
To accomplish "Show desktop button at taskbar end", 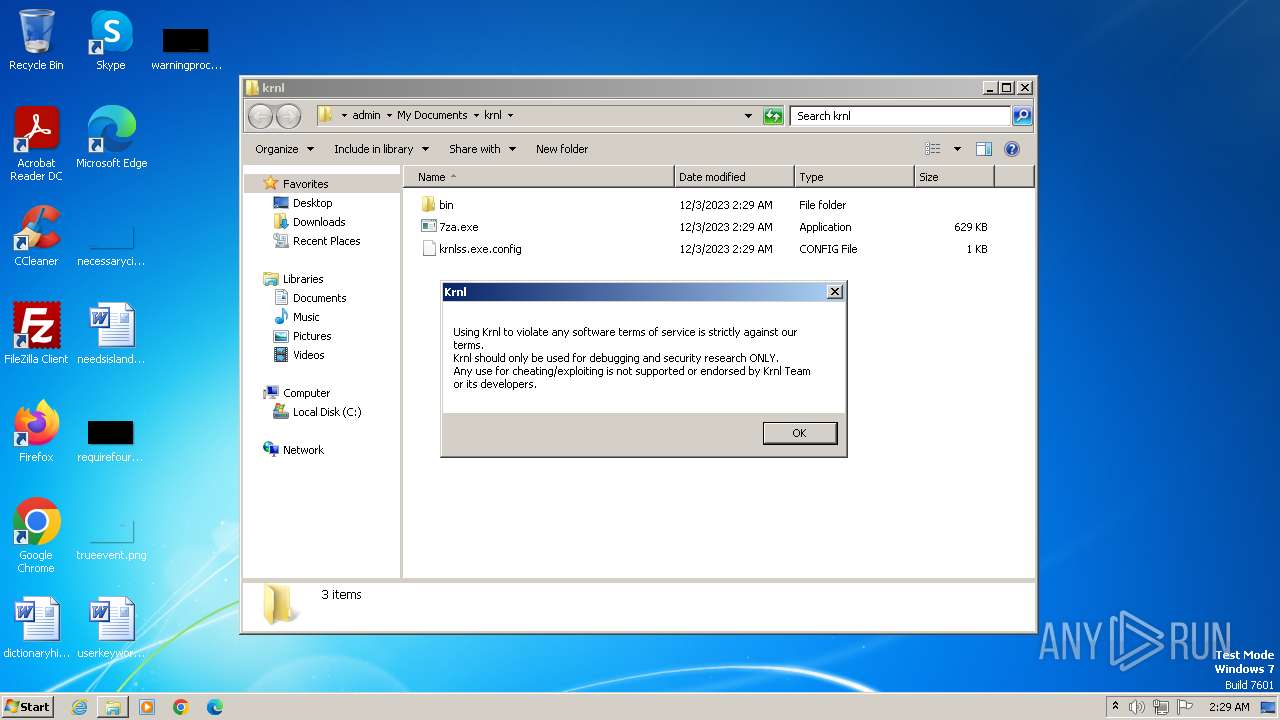I will pyautogui.click(x=1269, y=707).
